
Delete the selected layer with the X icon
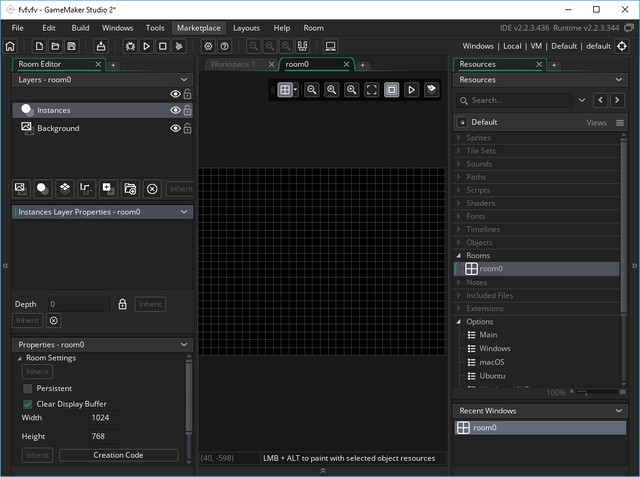pos(152,188)
